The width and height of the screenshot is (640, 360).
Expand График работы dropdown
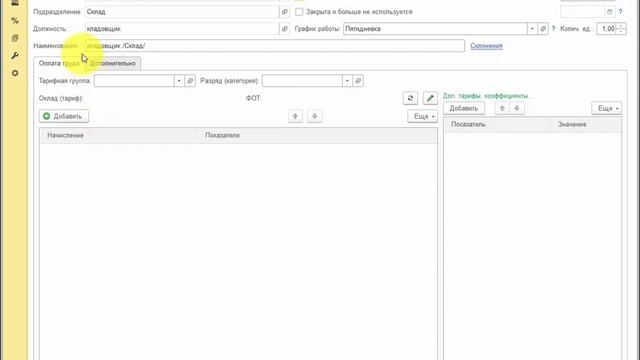tap(532, 29)
